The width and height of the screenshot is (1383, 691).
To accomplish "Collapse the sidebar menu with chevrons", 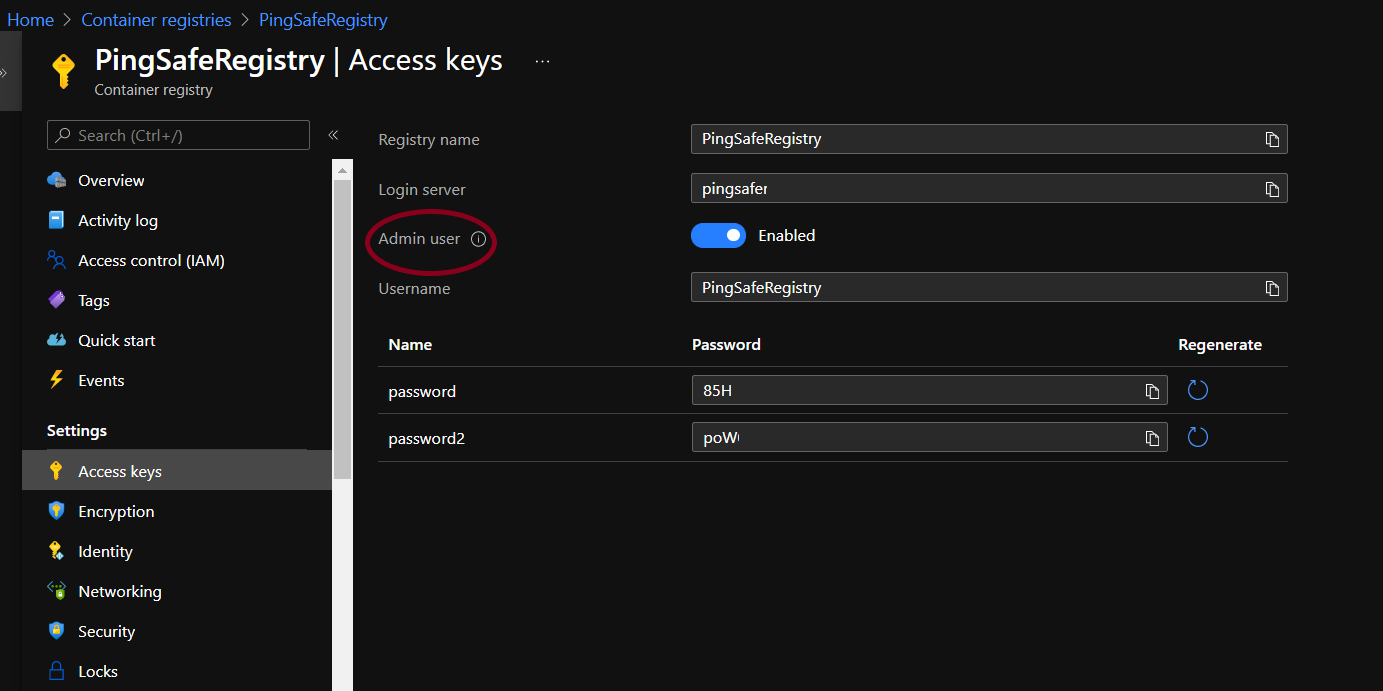I will pyautogui.click(x=333, y=135).
